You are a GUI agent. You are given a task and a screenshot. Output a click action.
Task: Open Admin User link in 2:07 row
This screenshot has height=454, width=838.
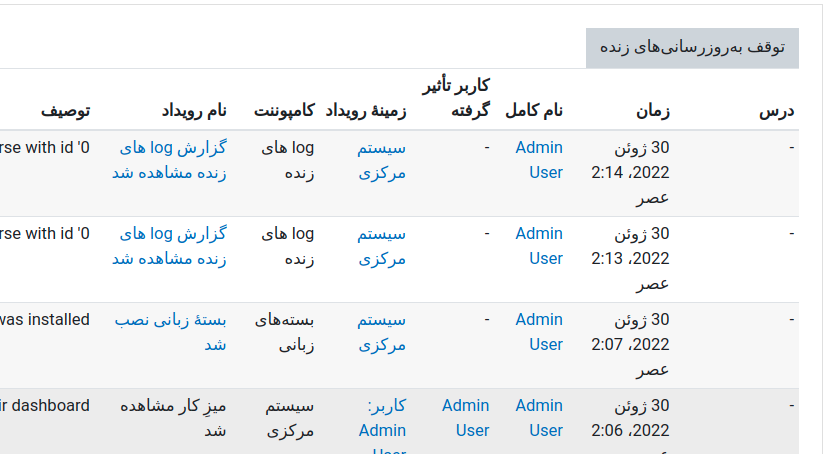pyautogui.click(x=539, y=332)
